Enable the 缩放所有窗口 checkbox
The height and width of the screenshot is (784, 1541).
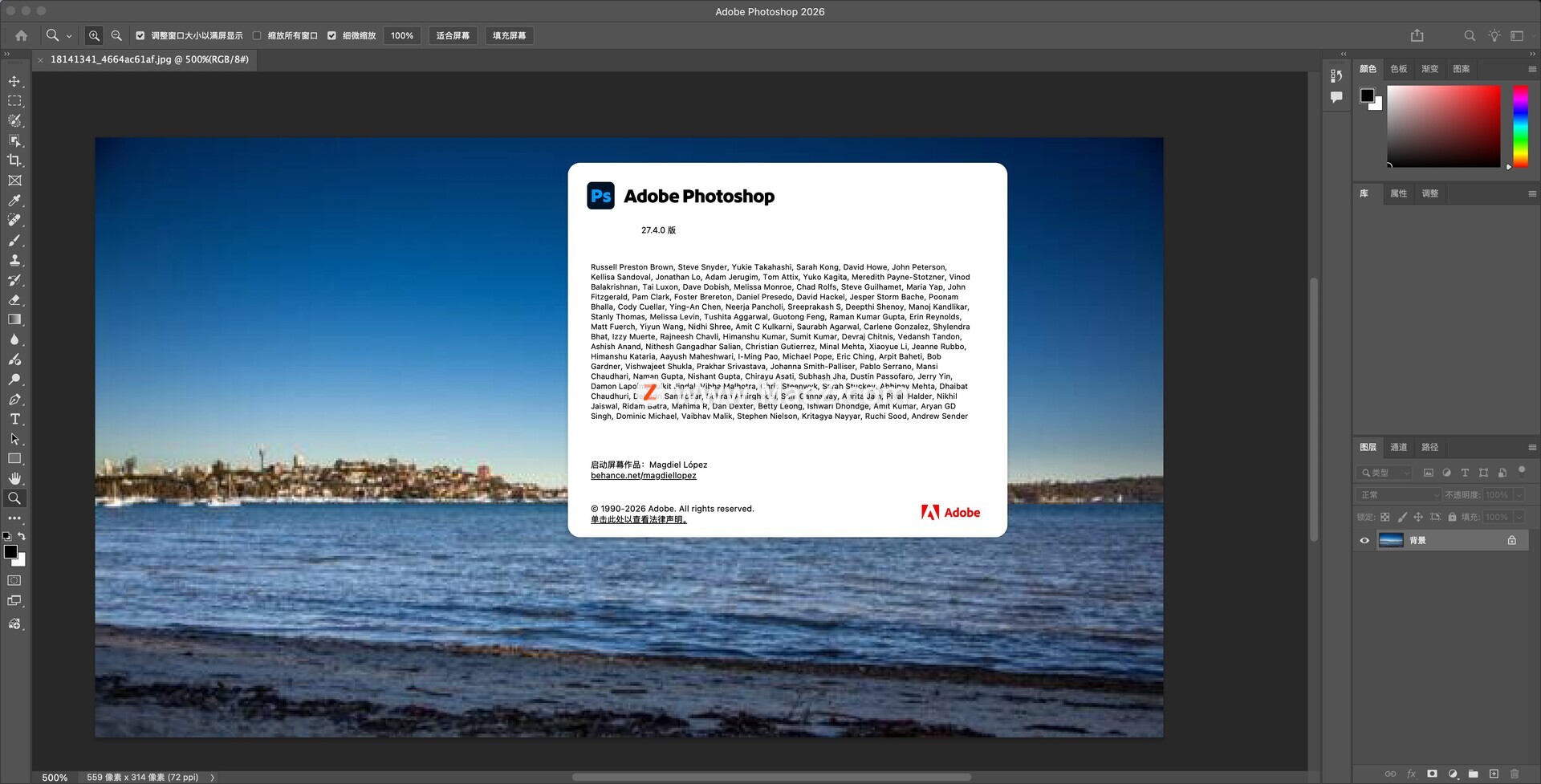257,35
